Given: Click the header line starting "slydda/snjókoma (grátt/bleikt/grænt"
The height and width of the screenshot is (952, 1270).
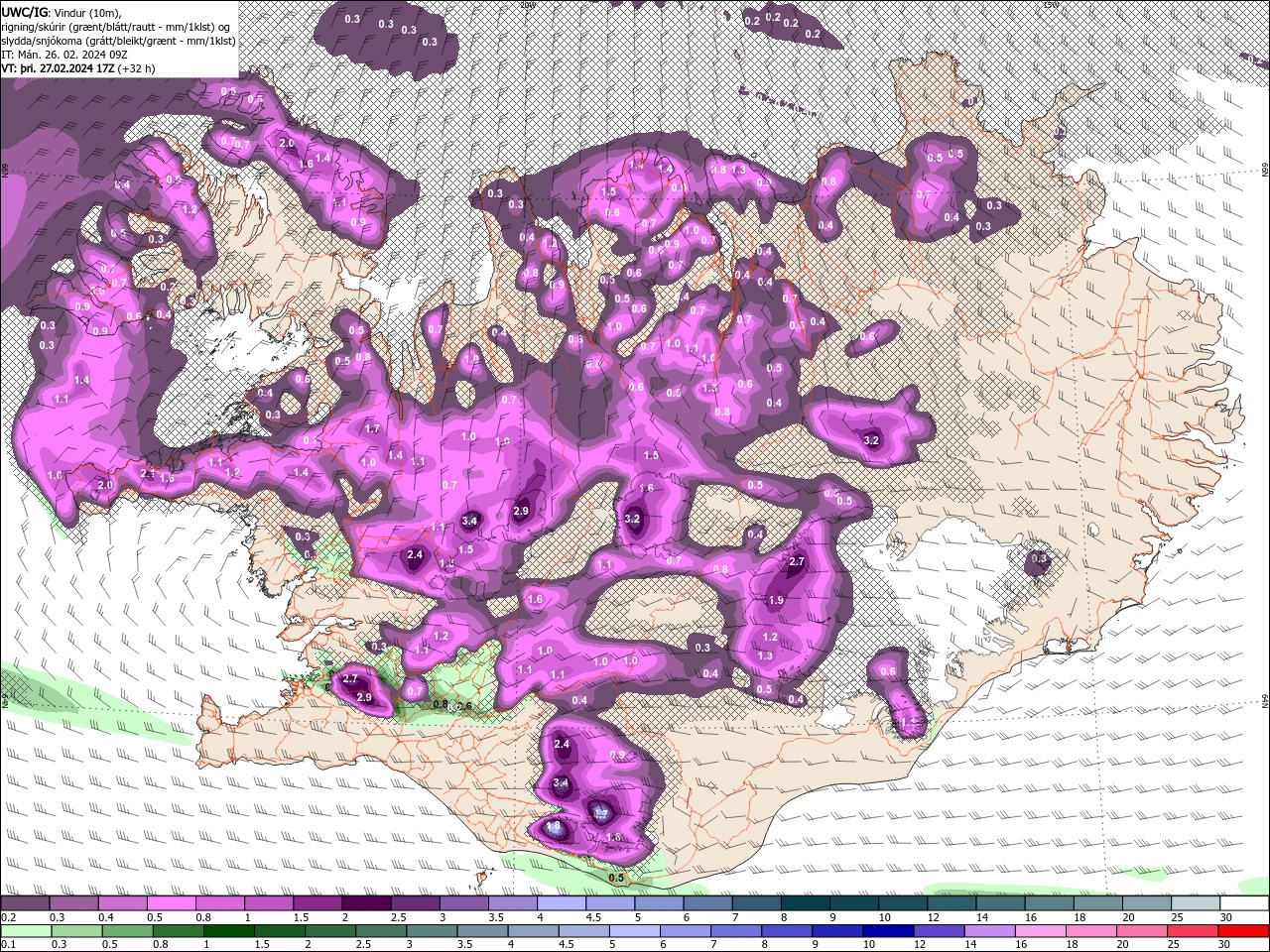Looking at the screenshot, I should coord(117,41).
